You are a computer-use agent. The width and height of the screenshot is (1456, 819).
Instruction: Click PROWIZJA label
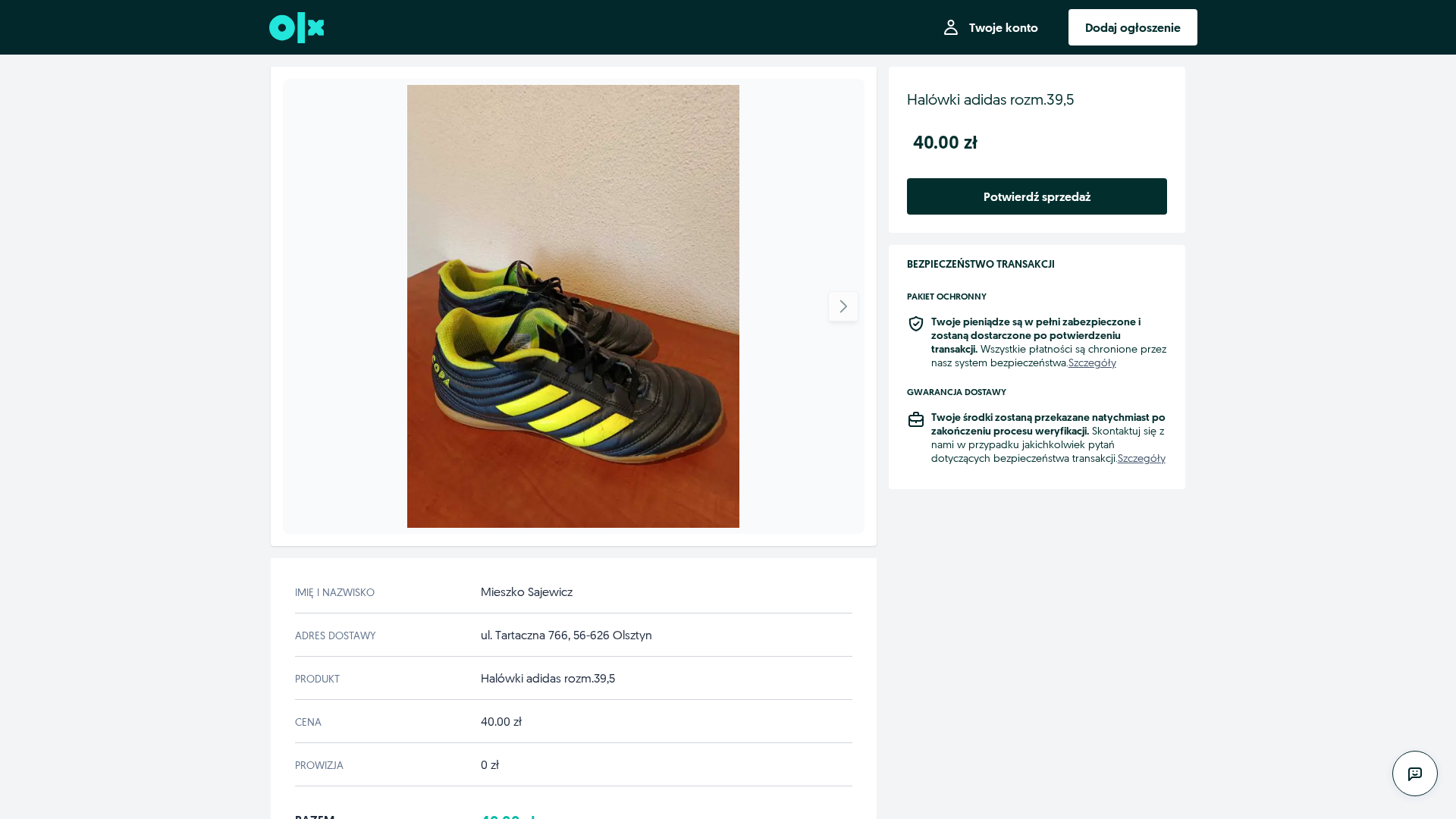(x=318, y=766)
